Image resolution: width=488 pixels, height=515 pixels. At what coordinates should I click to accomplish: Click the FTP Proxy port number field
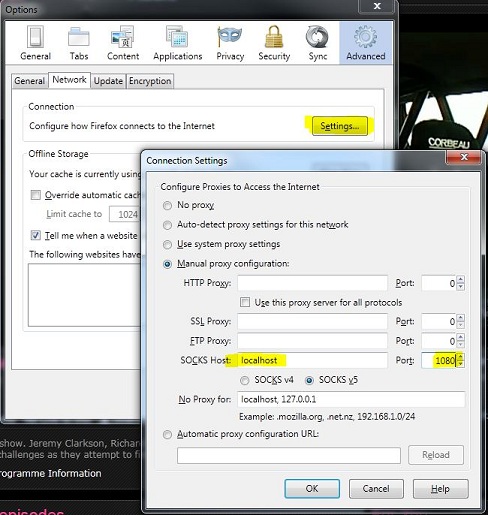coord(439,341)
